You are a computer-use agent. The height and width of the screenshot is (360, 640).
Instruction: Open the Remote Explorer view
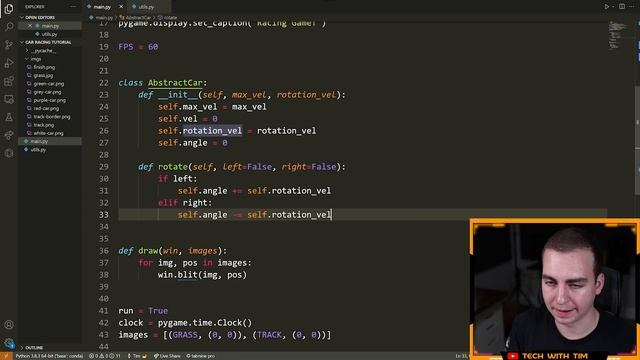(x=9, y=99)
